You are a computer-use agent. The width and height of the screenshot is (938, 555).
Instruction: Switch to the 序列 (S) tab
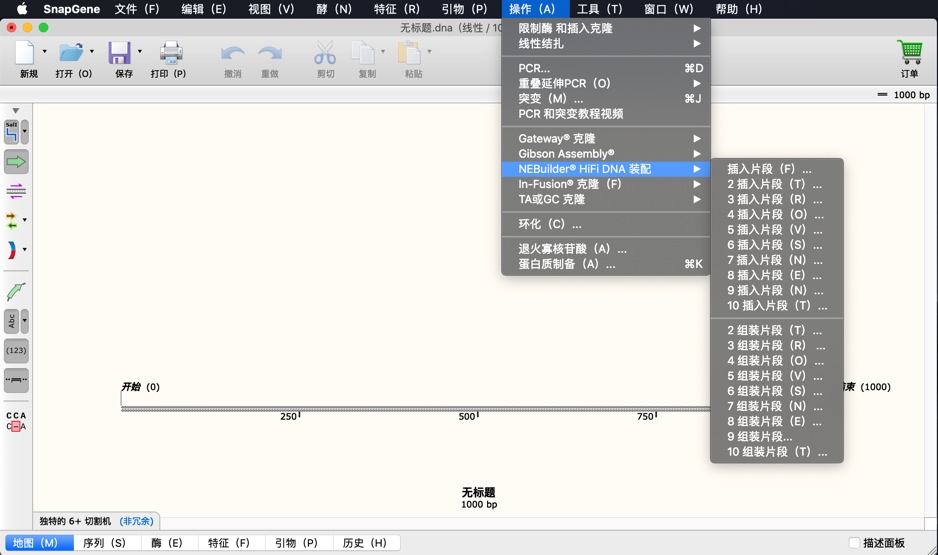coord(105,543)
